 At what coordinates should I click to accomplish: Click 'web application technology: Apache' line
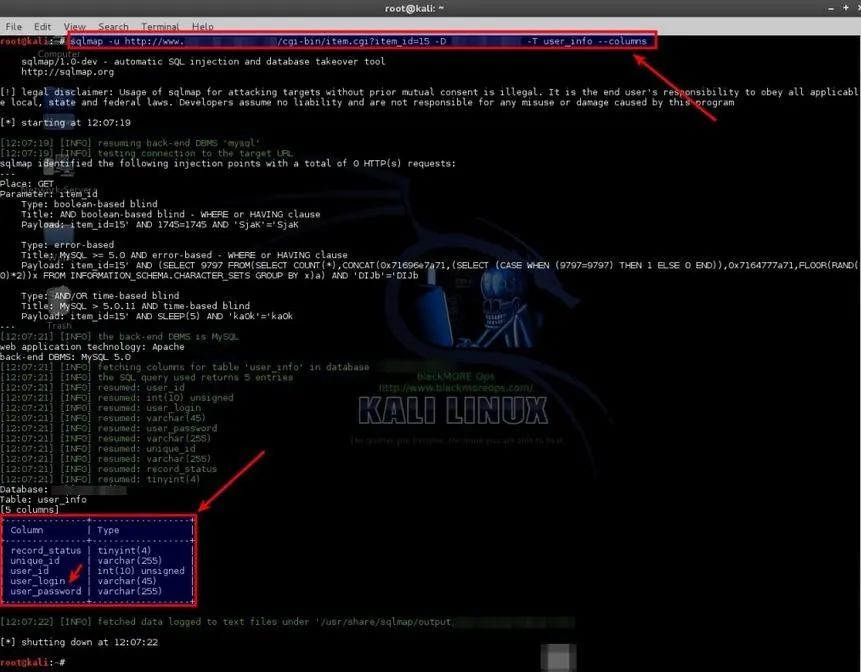coord(92,347)
